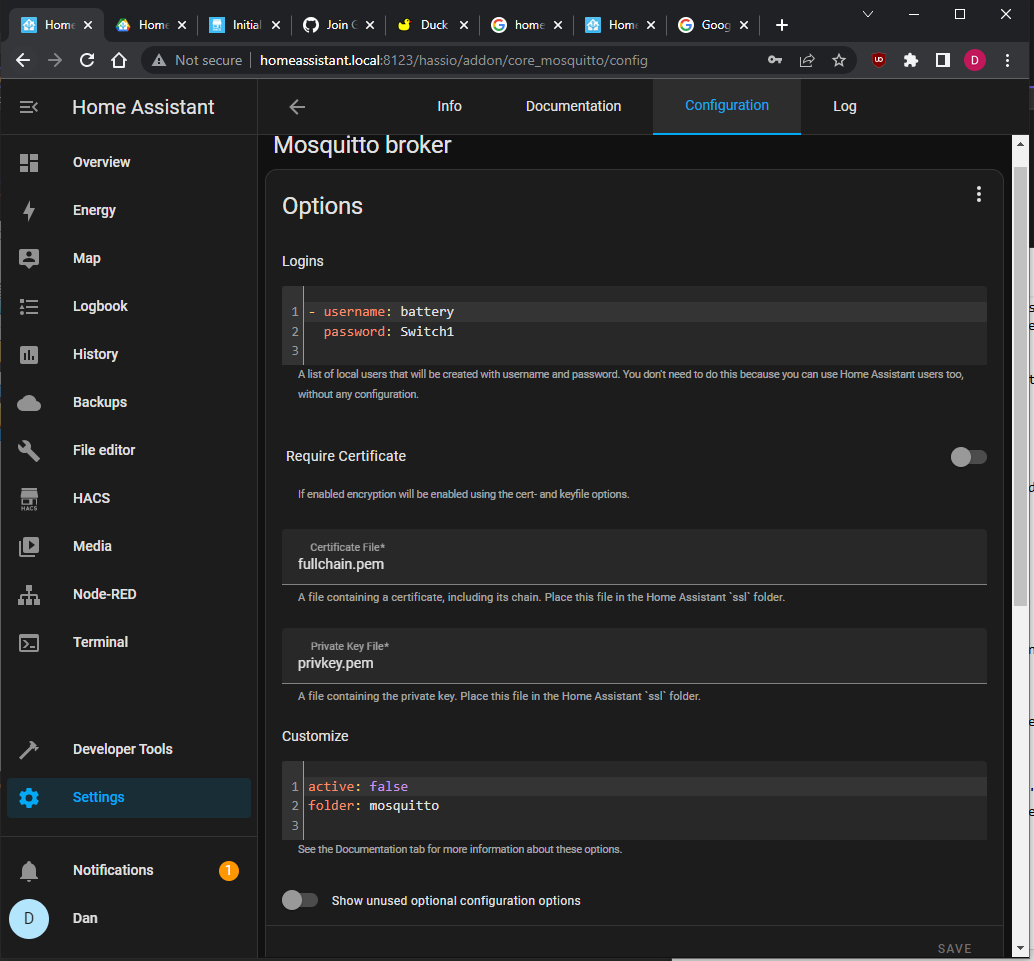Viewport: 1034px width, 961px height.
Task: Click password line in Logins editor
Action: click(x=646, y=331)
